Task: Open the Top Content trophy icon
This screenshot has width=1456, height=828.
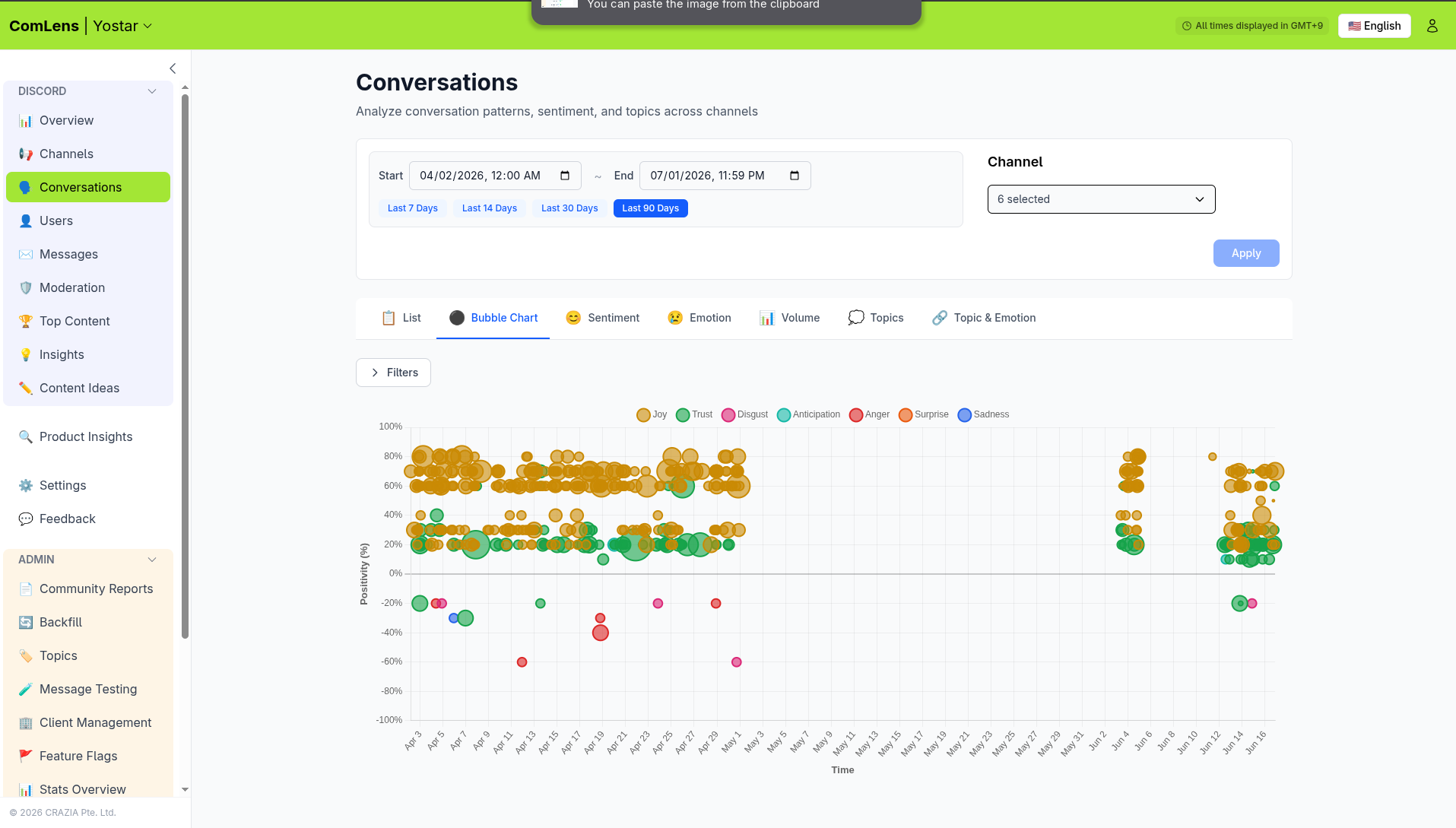Action: pos(26,321)
